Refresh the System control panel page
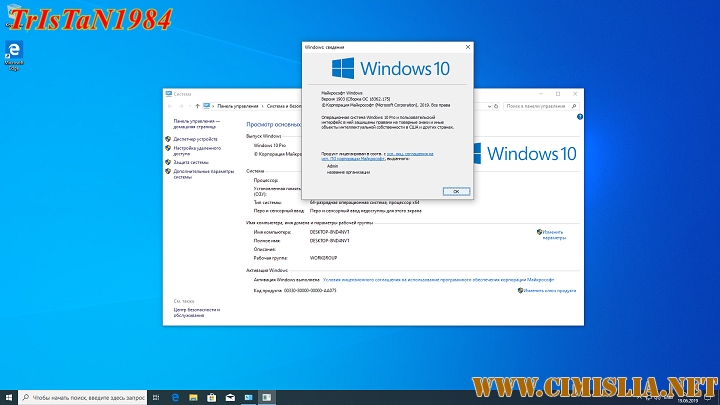The height and width of the screenshot is (405, 720). click(496, 106)
